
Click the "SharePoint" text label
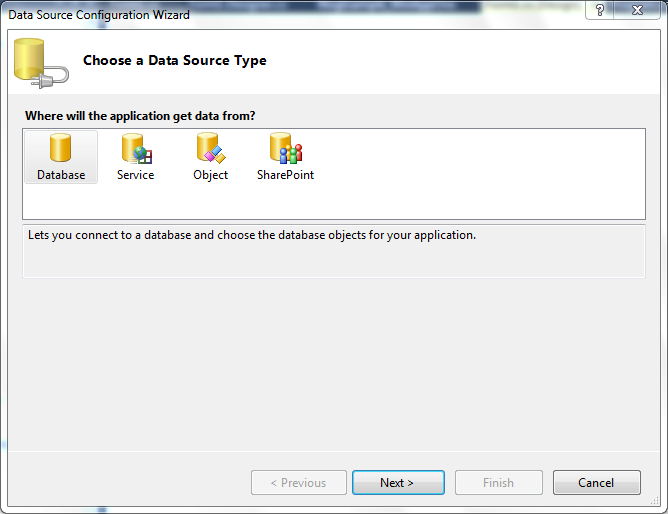[285, 175]
